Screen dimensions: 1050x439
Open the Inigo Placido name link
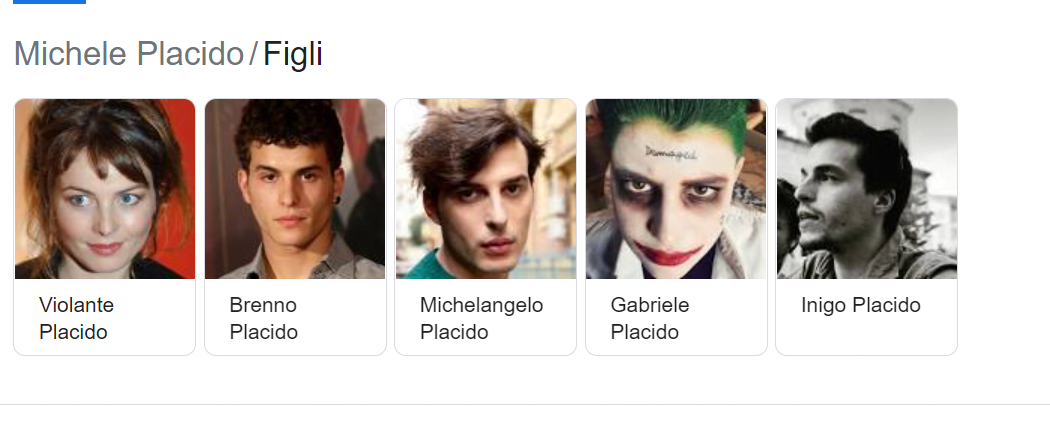pyautogui.click(x=860, y=305)
